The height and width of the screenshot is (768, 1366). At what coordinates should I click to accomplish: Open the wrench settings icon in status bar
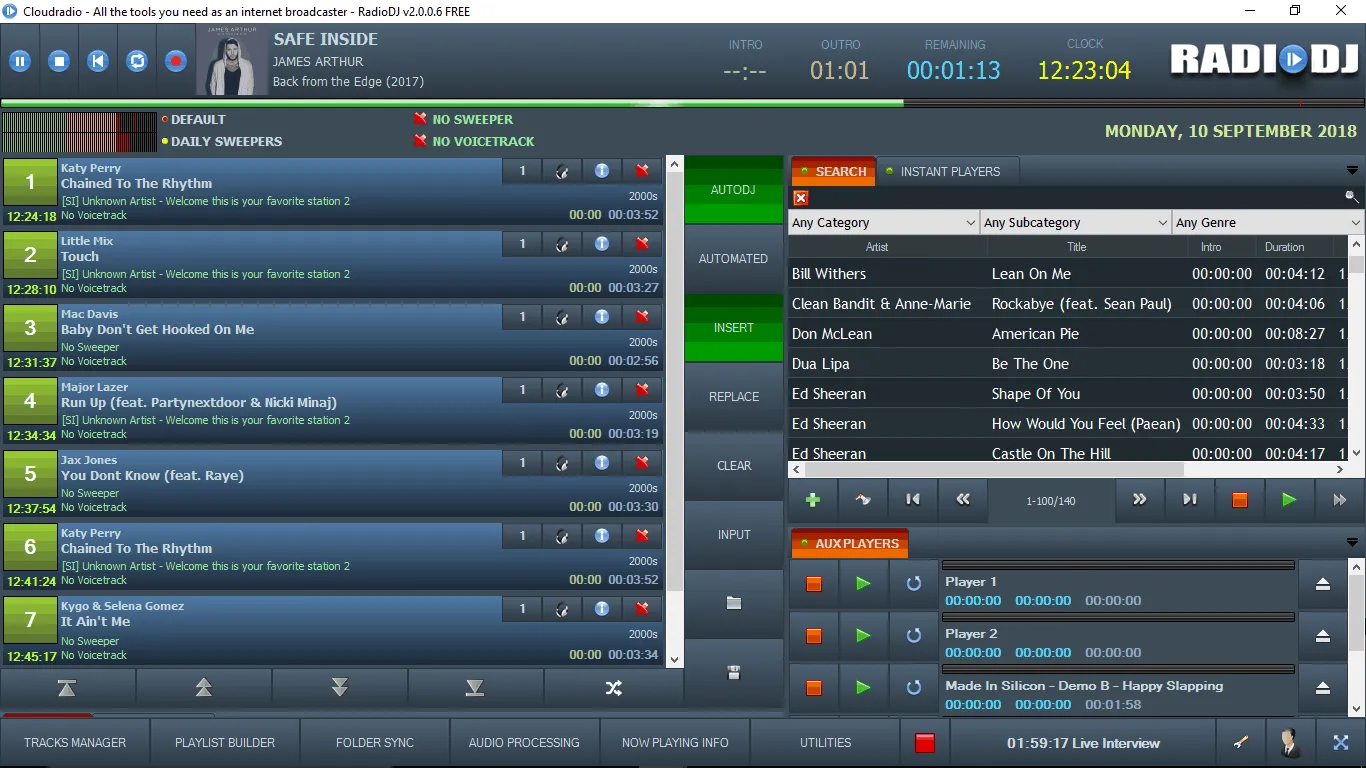pyautogui.click(x=1240, y=742)
